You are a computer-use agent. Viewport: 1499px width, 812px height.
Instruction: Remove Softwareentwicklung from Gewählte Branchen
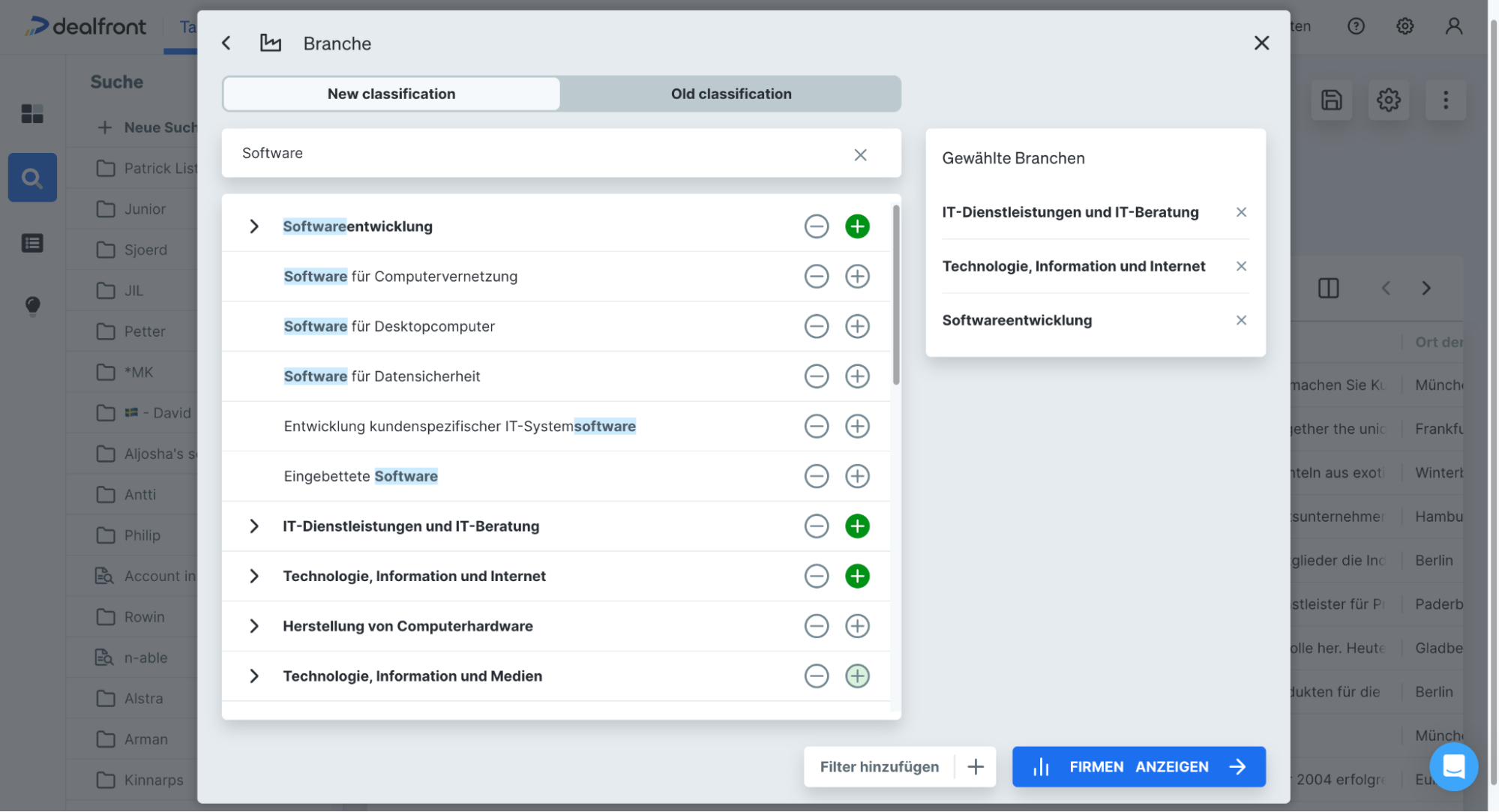1241,320
